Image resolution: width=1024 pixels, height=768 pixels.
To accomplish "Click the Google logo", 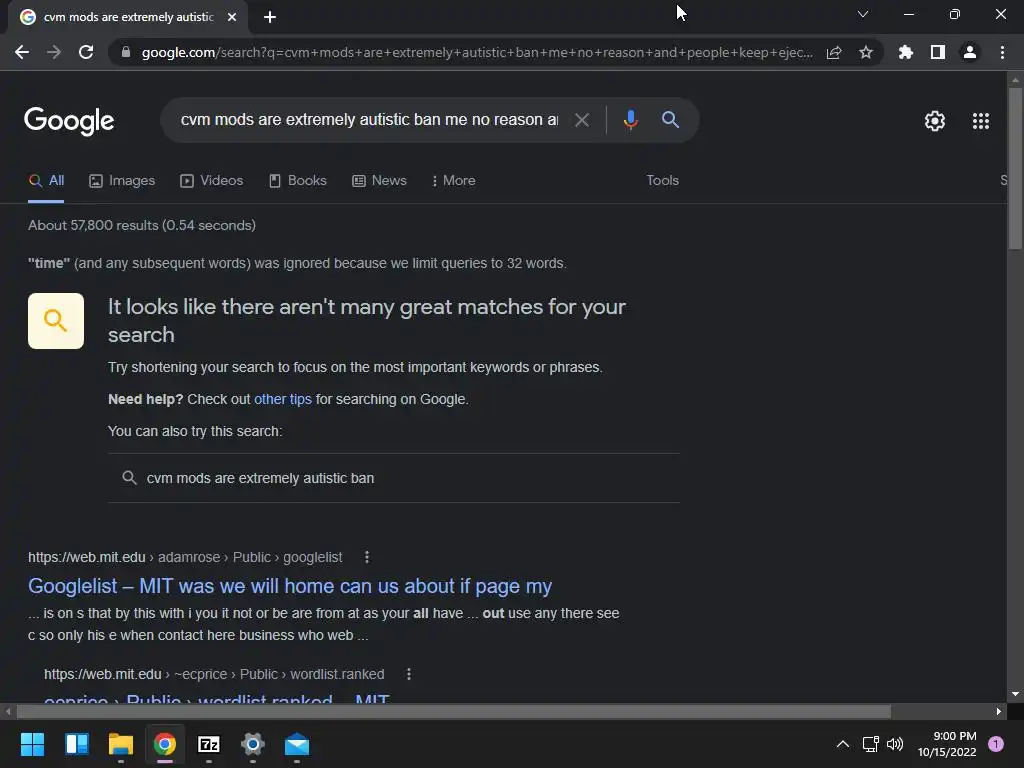I will pos(69,121).
